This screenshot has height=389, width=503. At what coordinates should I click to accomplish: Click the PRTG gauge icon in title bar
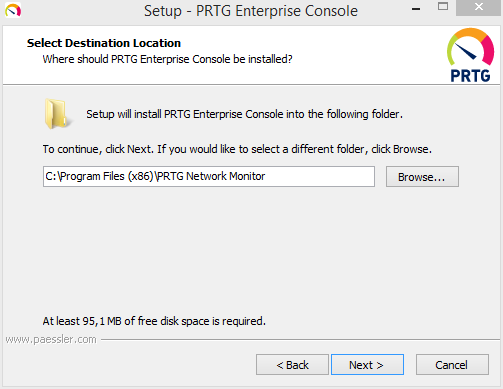click(13, 10)
